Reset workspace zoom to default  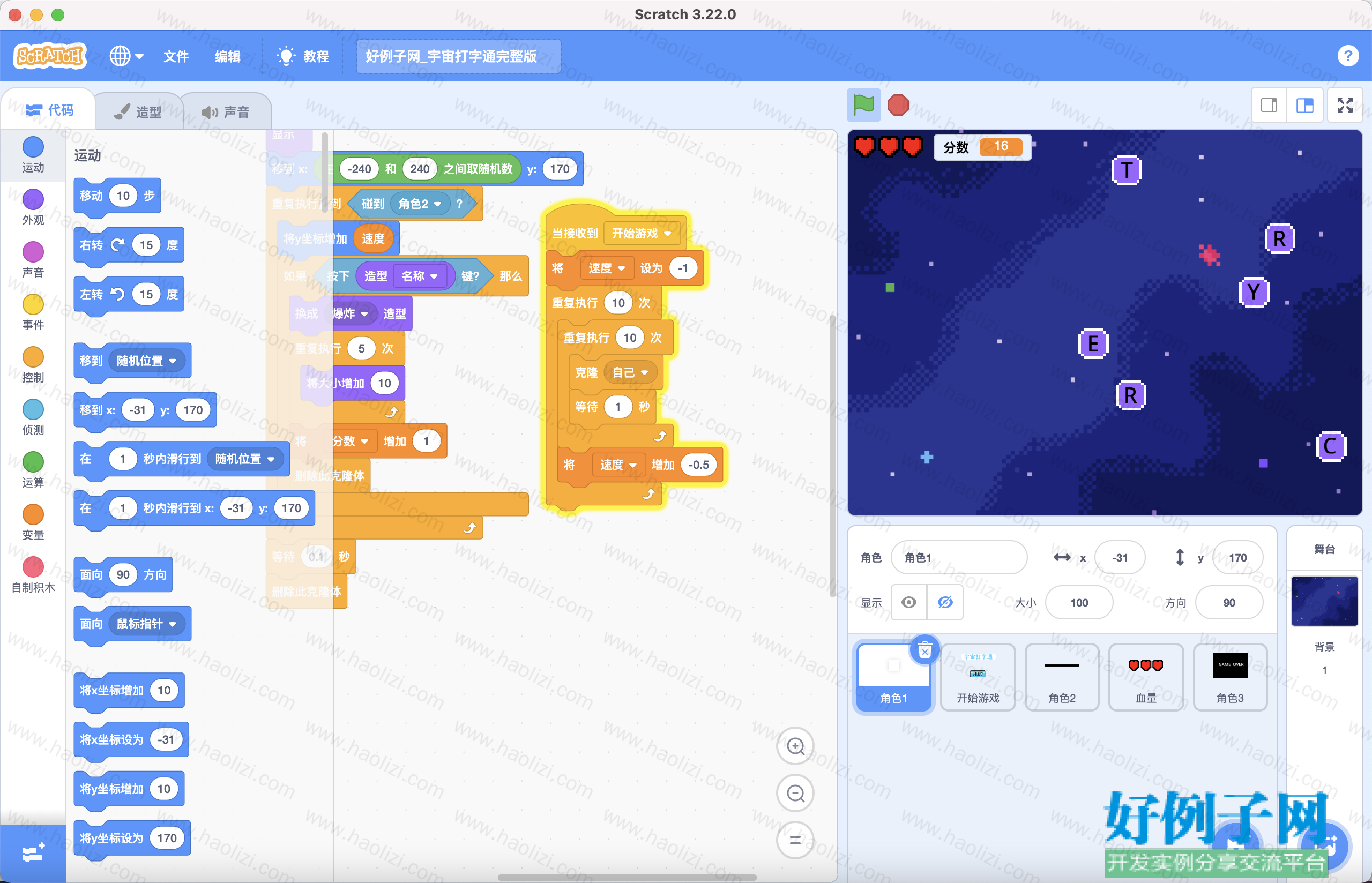[x=795, y=840]
